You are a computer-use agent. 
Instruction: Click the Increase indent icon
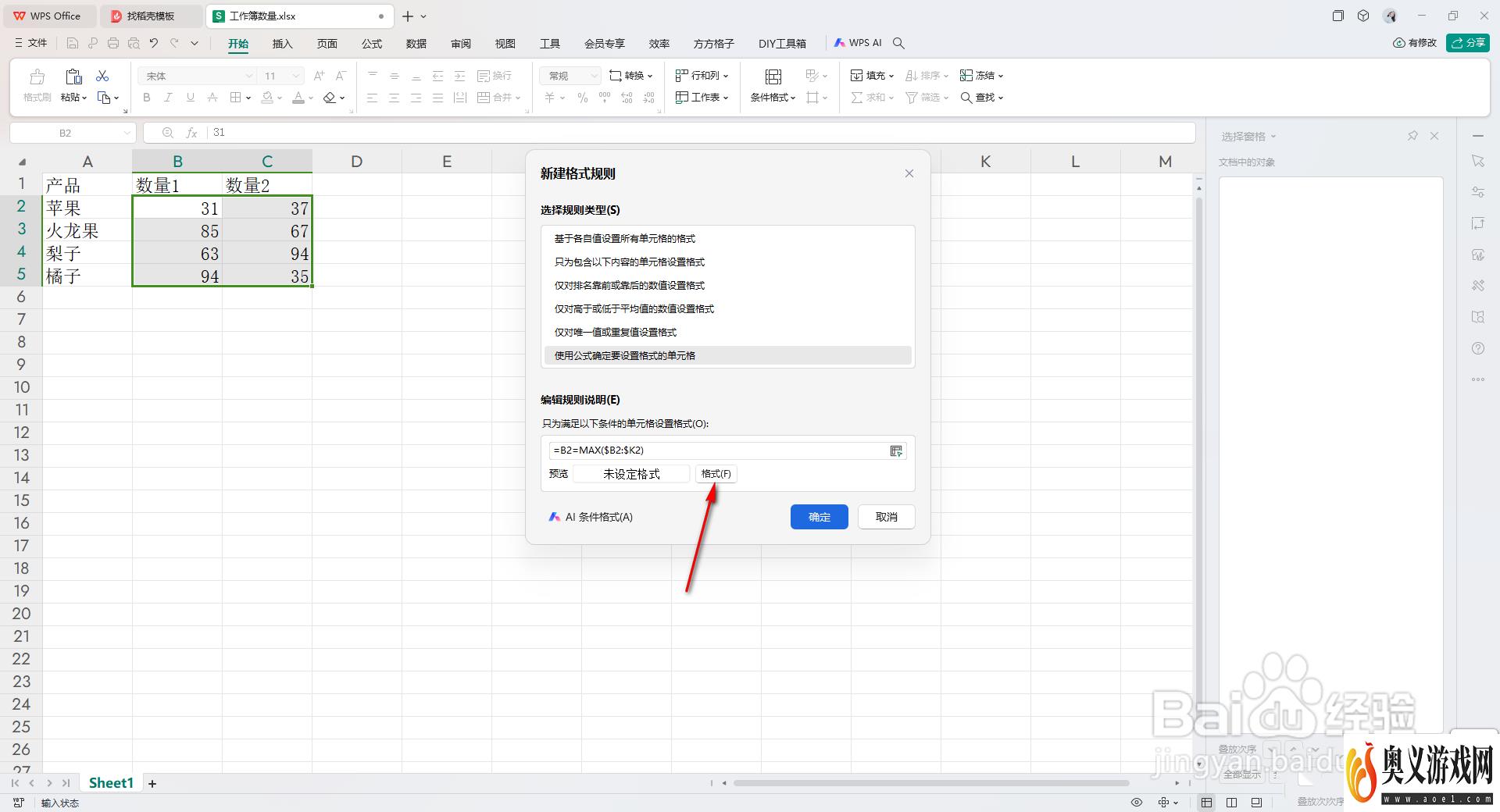459,76
